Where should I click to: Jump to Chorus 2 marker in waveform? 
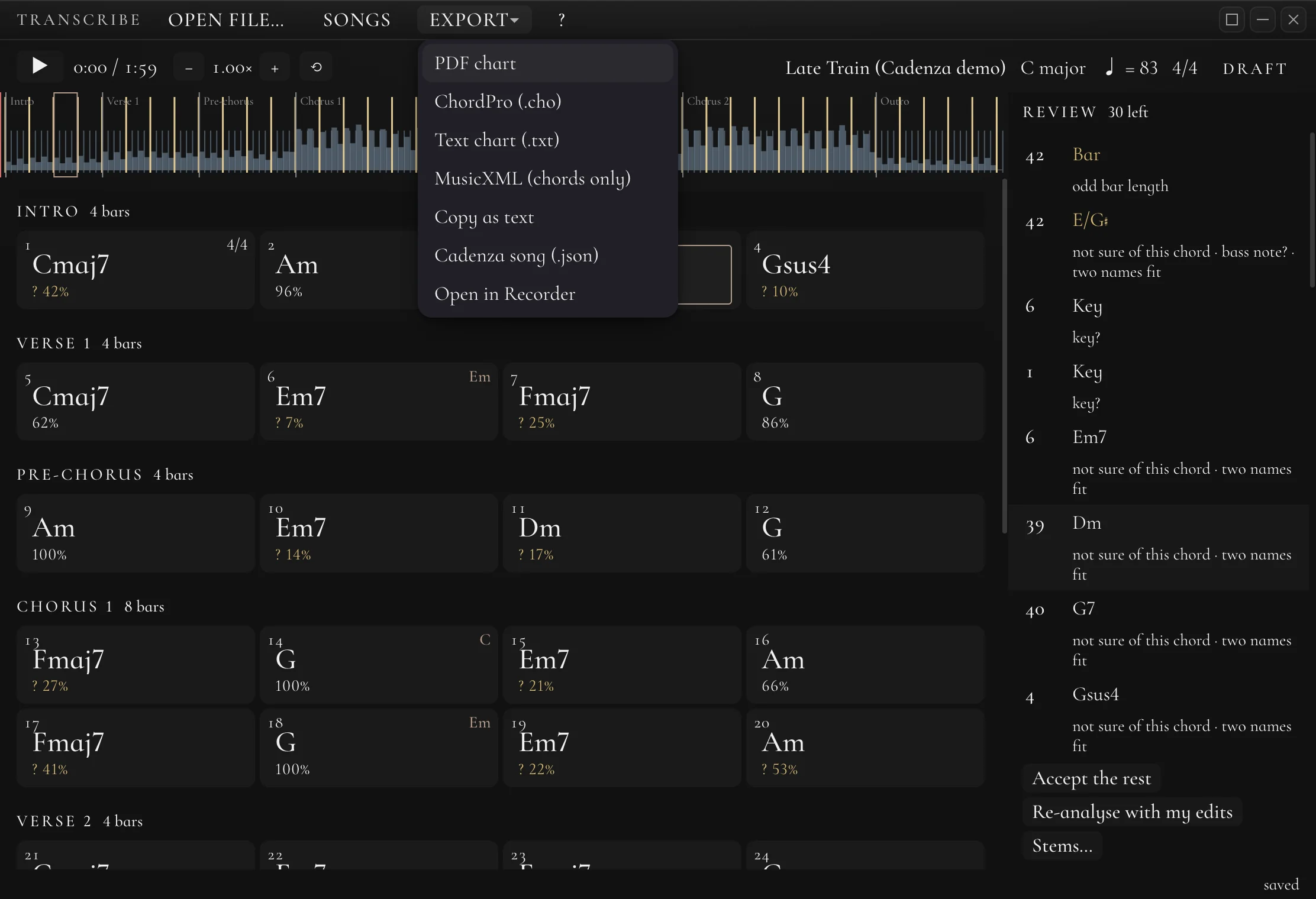tap(708, 101)
